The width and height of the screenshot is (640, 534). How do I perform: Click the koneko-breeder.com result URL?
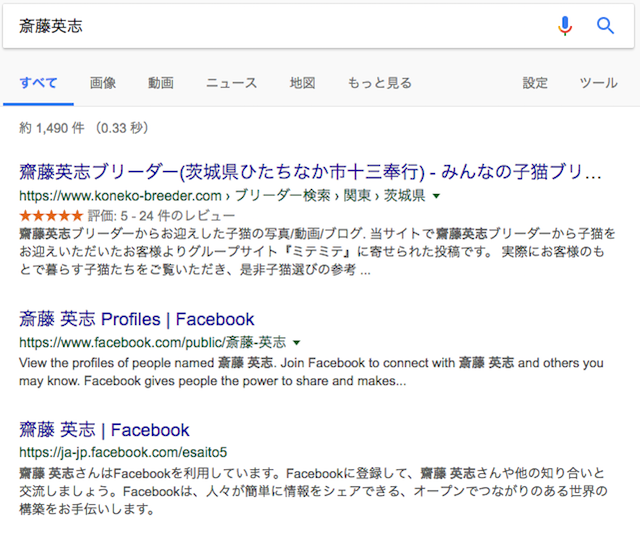pos(222,196)
